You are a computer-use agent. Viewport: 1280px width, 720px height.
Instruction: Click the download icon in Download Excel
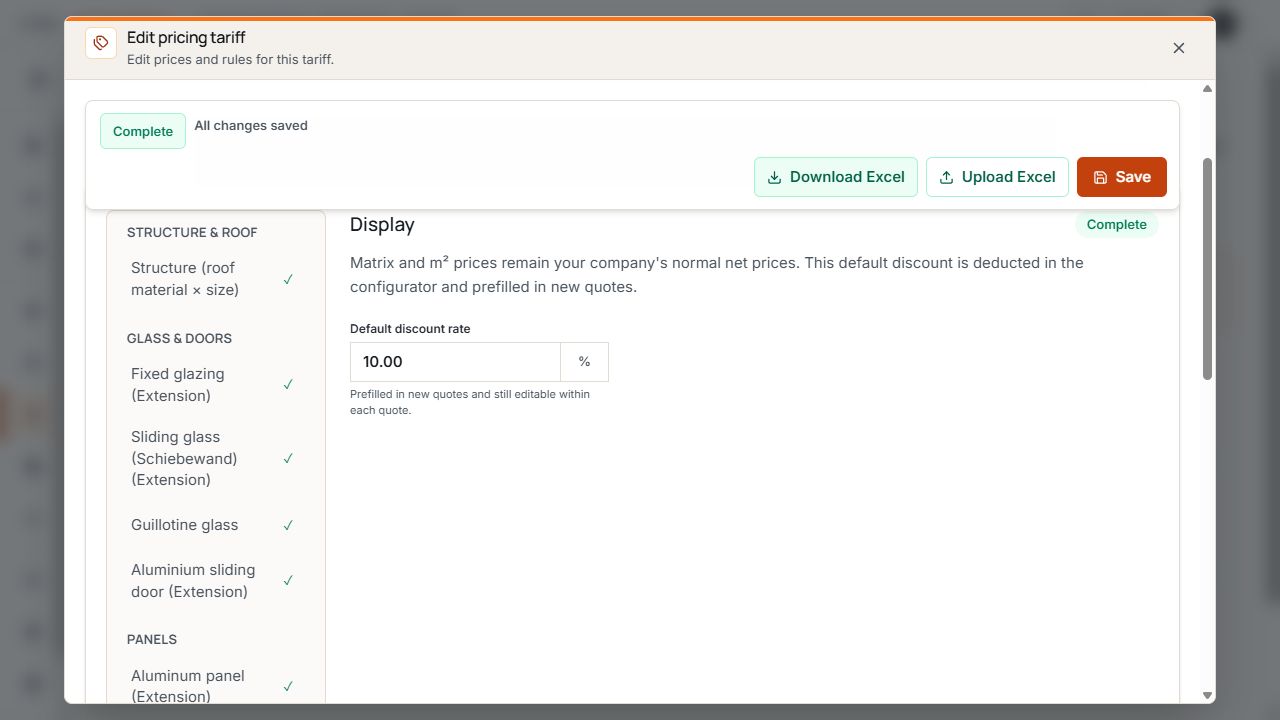774,177
